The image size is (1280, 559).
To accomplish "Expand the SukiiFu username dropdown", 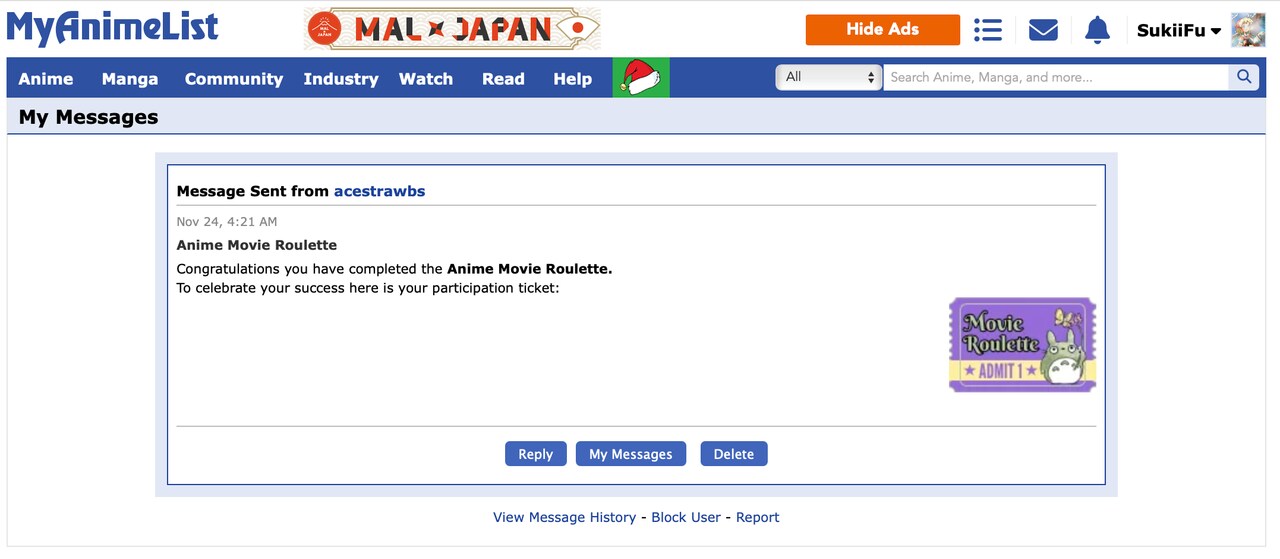I will pos(1179,30).
